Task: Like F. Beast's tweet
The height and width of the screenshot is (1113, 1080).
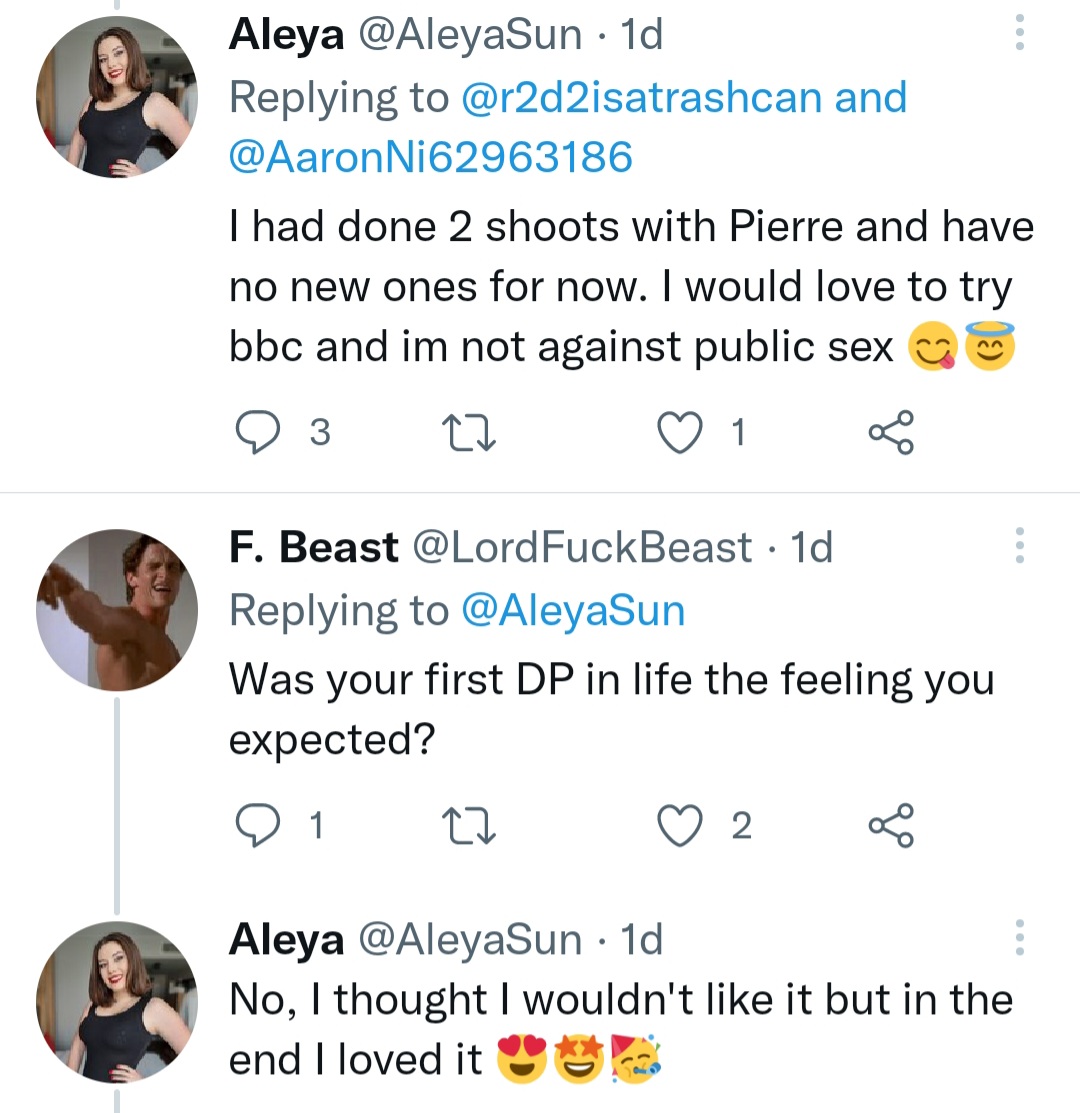Action: [680, 825]
